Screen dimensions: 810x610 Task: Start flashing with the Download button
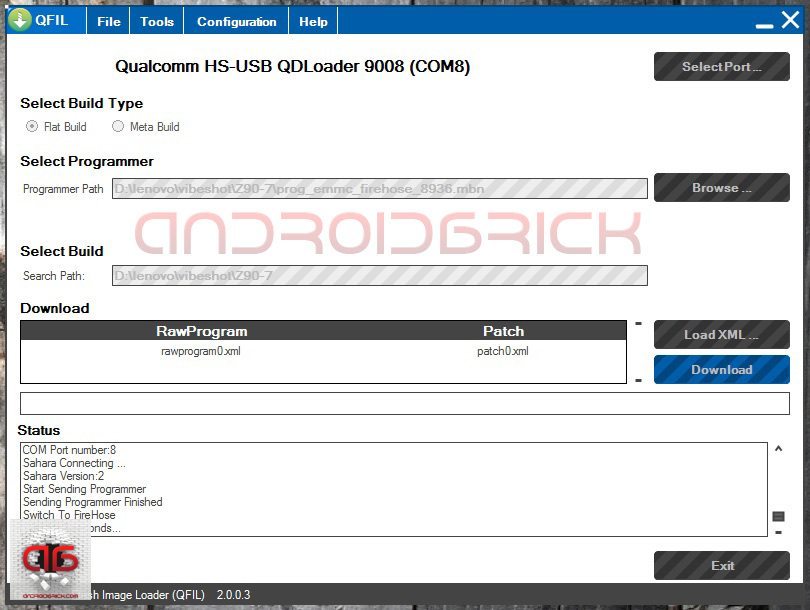pos(721,369)
